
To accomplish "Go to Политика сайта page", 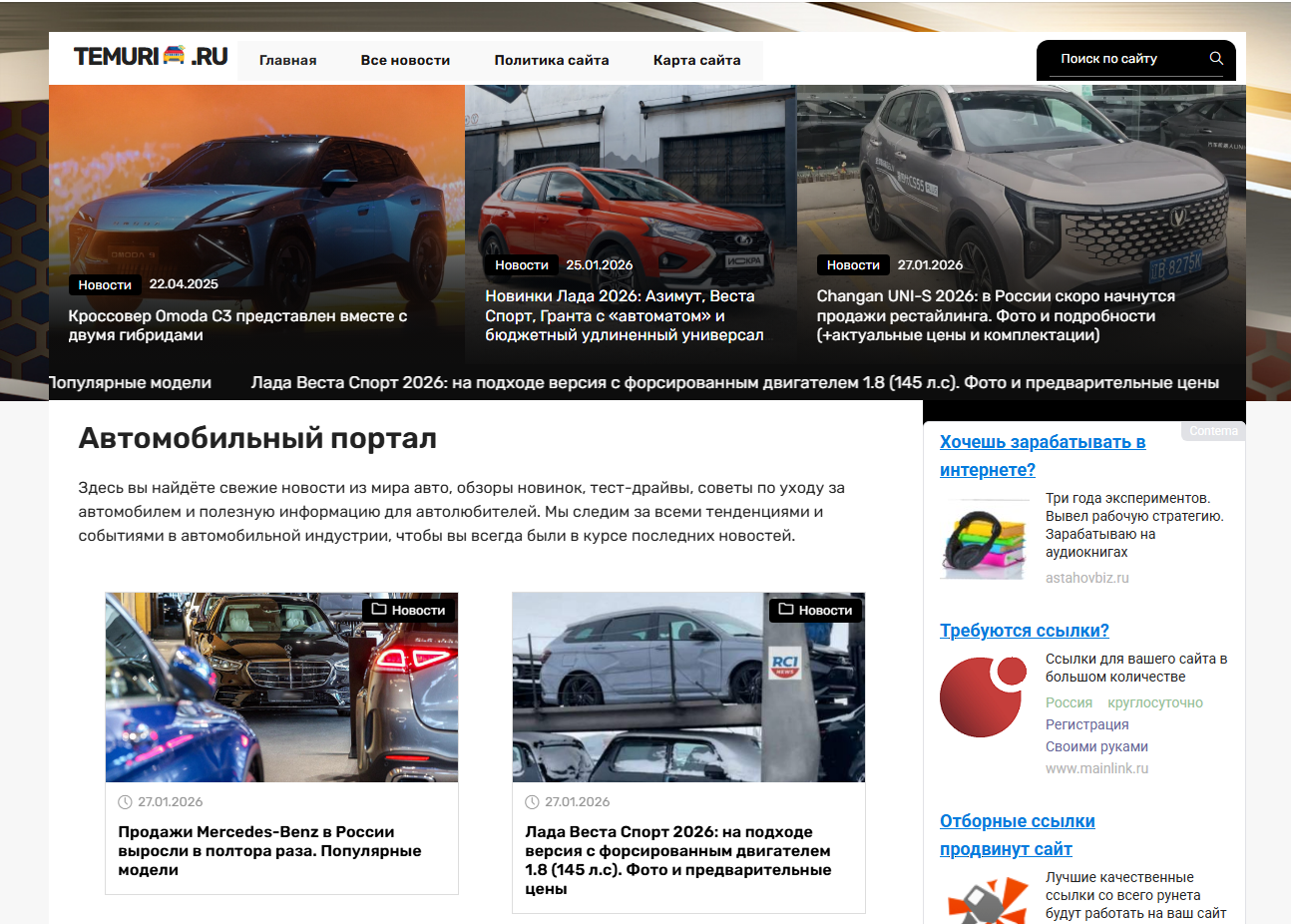I will [552, 60].
